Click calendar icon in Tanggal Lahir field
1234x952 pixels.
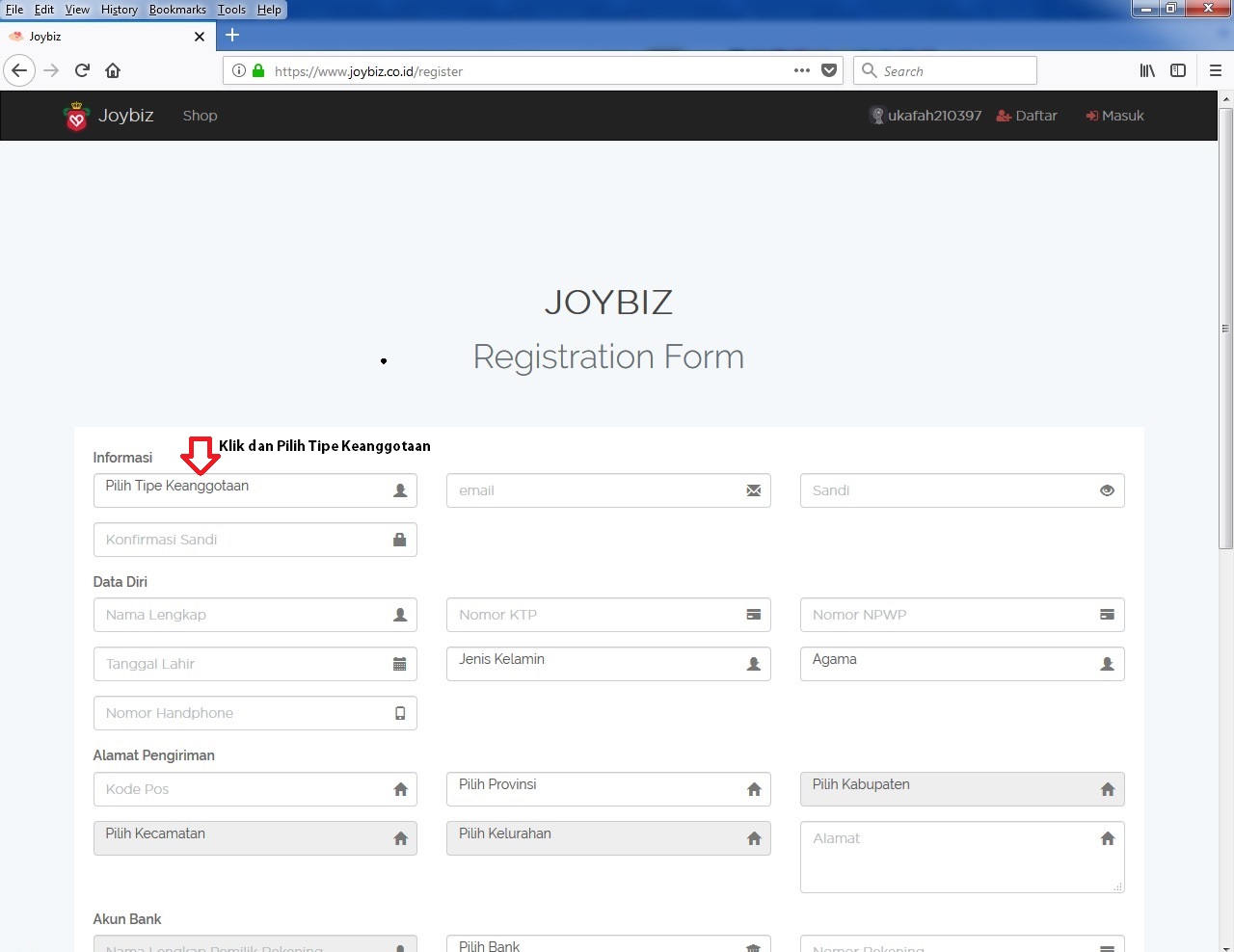(x=400, y=664)
